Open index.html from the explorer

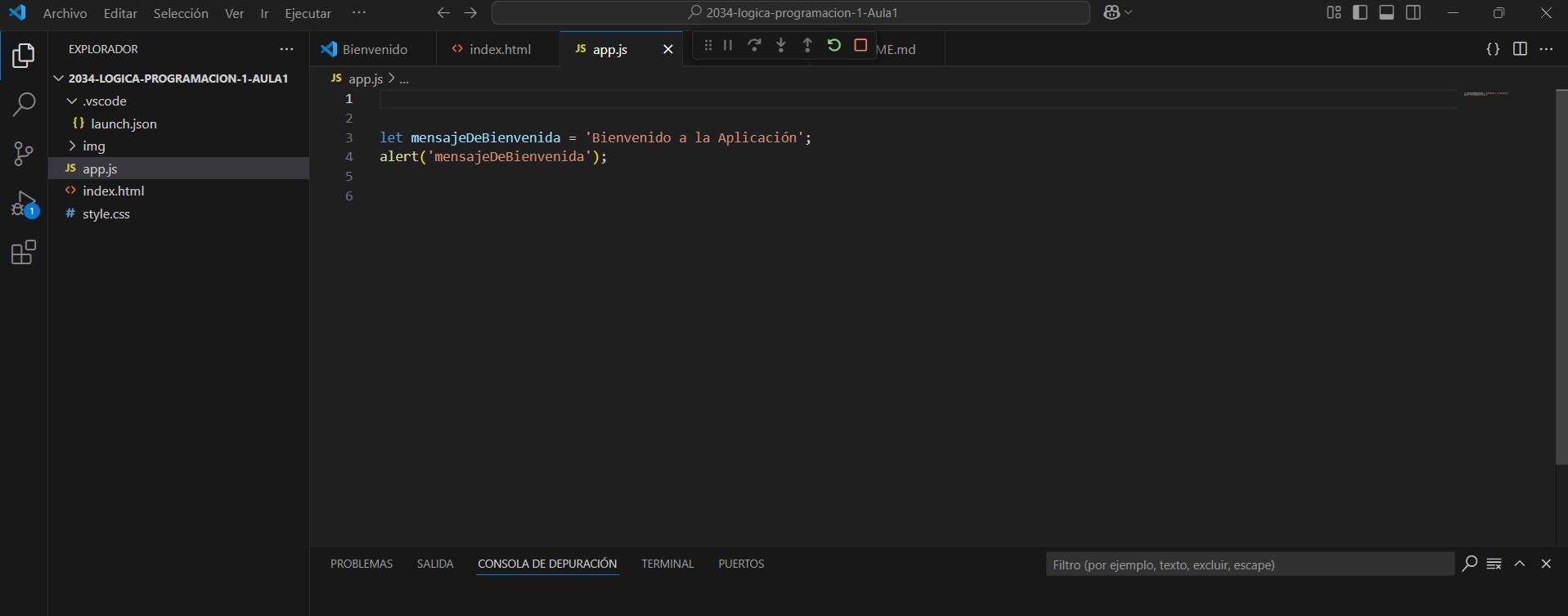coord(178,191)
